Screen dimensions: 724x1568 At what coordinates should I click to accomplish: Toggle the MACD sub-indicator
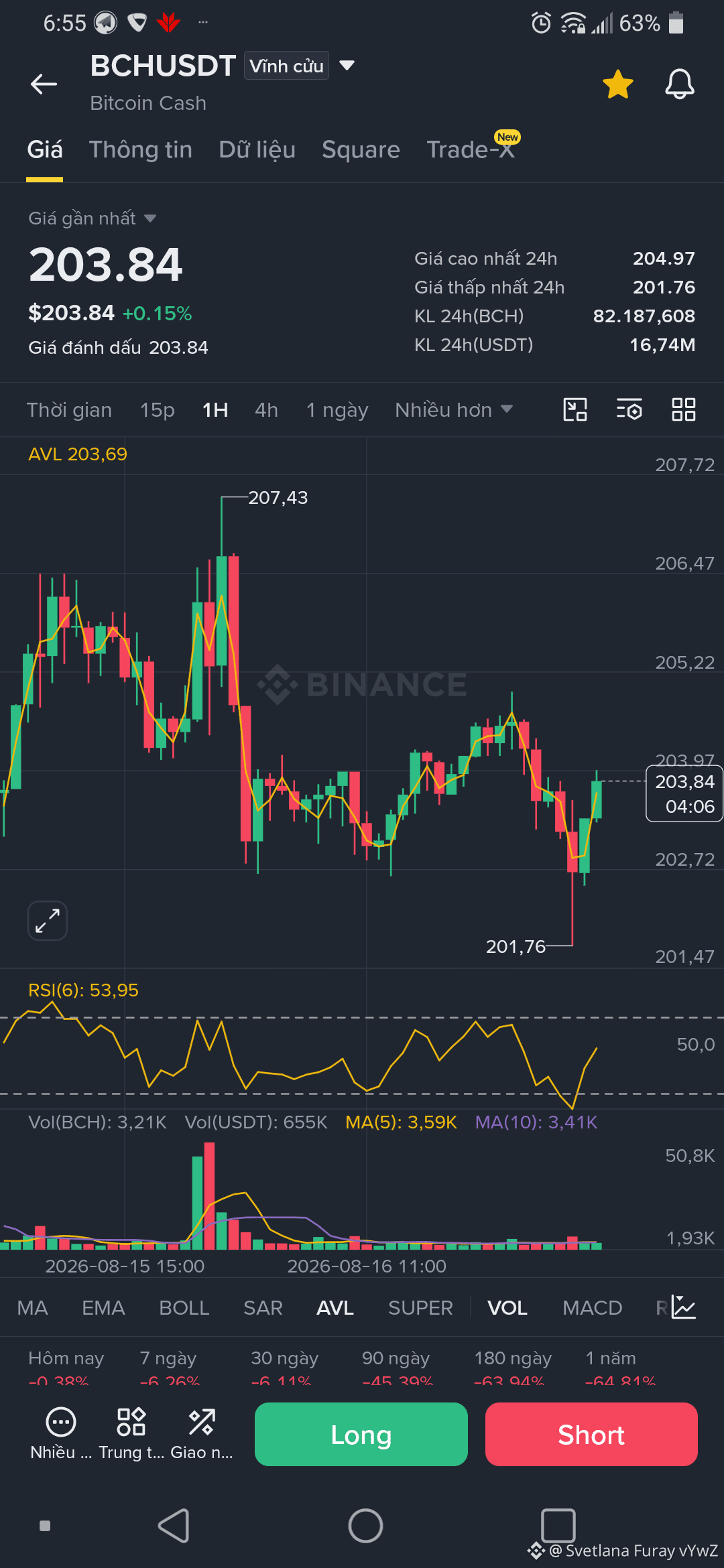tap(593, 1308)
